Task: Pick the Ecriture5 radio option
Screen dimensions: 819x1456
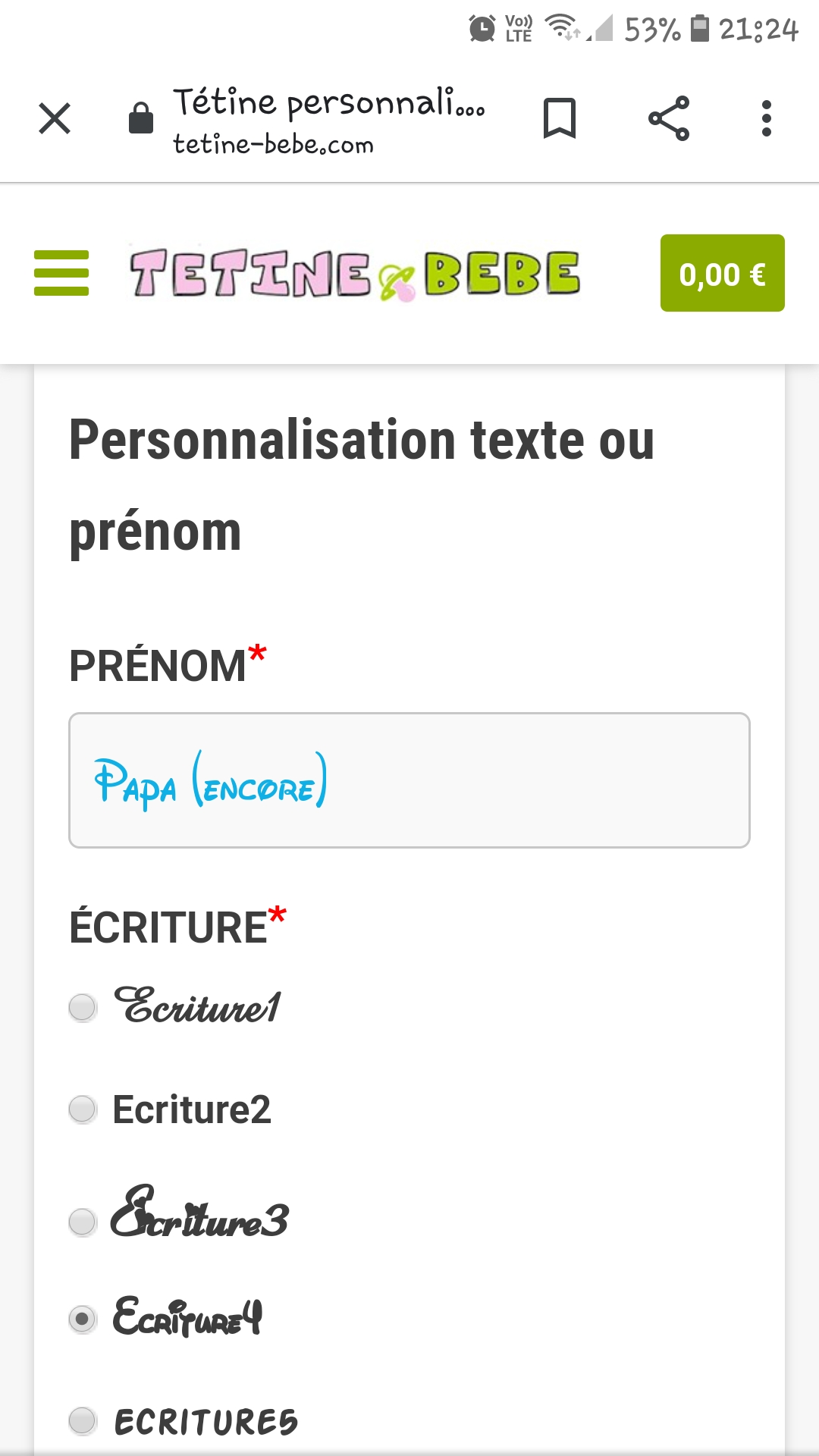Action: (x=83, y=1421)
